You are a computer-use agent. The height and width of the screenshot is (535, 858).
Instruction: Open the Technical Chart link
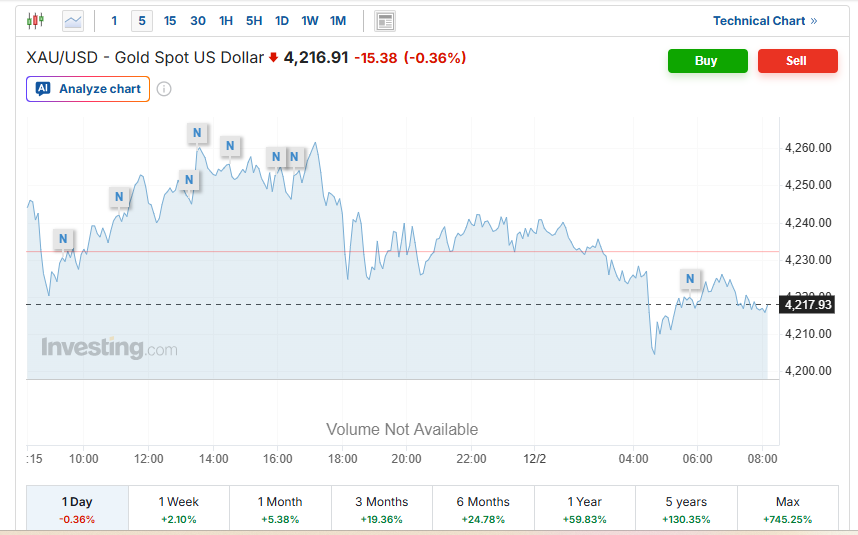click(x=765, y=21)
